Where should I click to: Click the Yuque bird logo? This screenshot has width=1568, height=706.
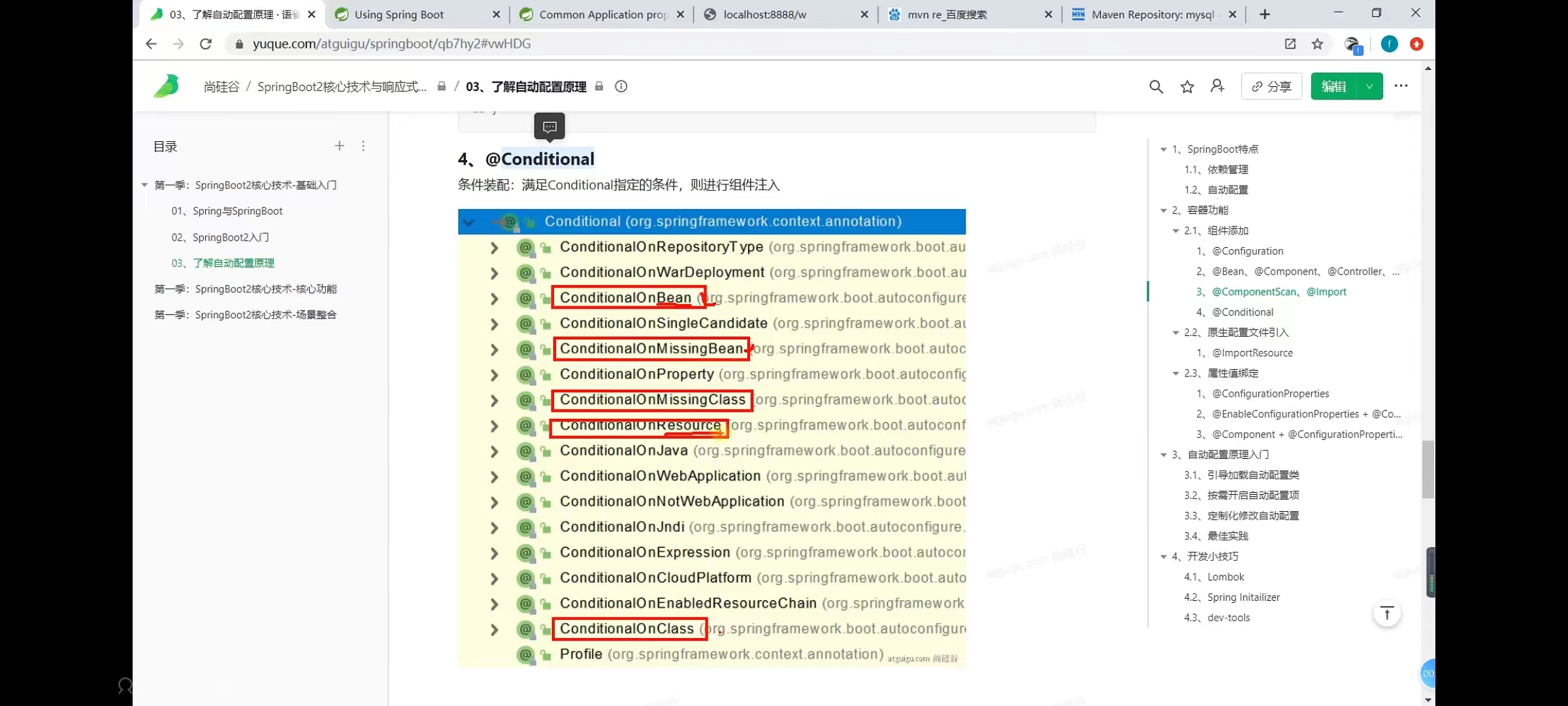tap(167, 86)
